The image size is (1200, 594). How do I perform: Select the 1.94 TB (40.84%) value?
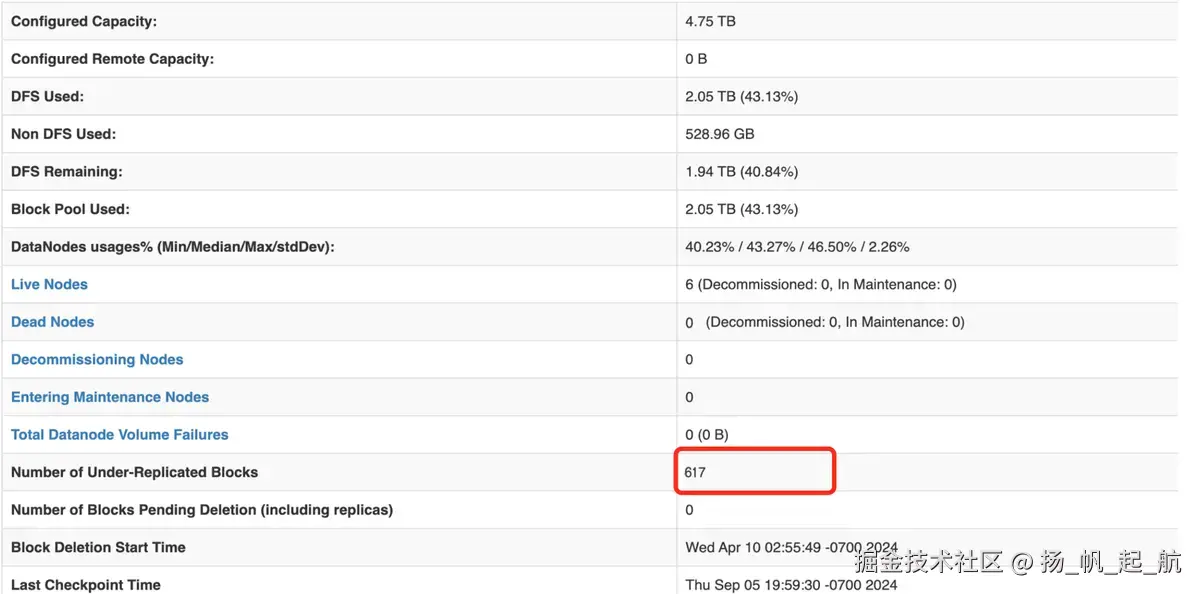coord(741,172)
